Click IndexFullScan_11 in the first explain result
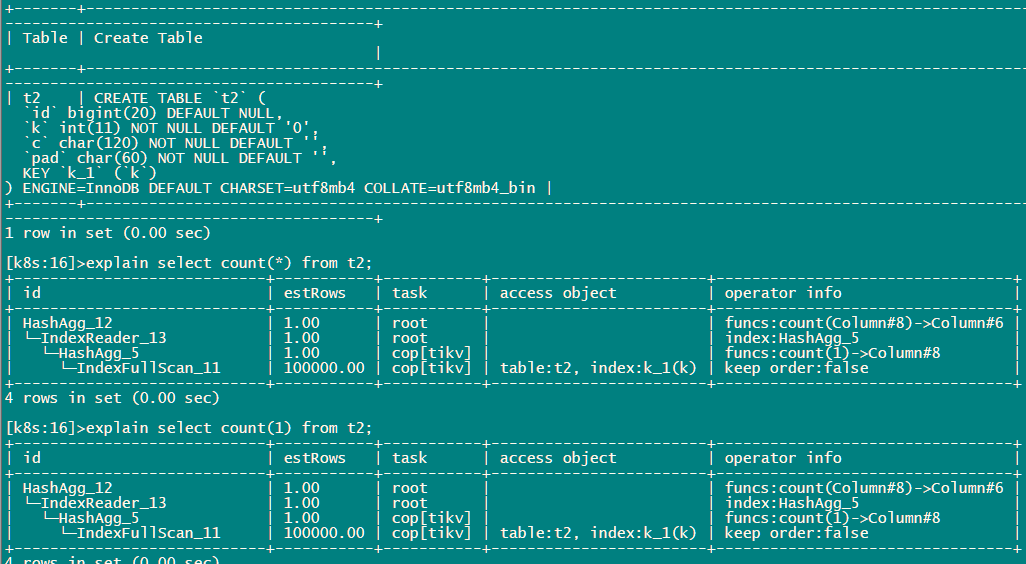The height and width of the screenshot is (564, 1026). point(149,368)
